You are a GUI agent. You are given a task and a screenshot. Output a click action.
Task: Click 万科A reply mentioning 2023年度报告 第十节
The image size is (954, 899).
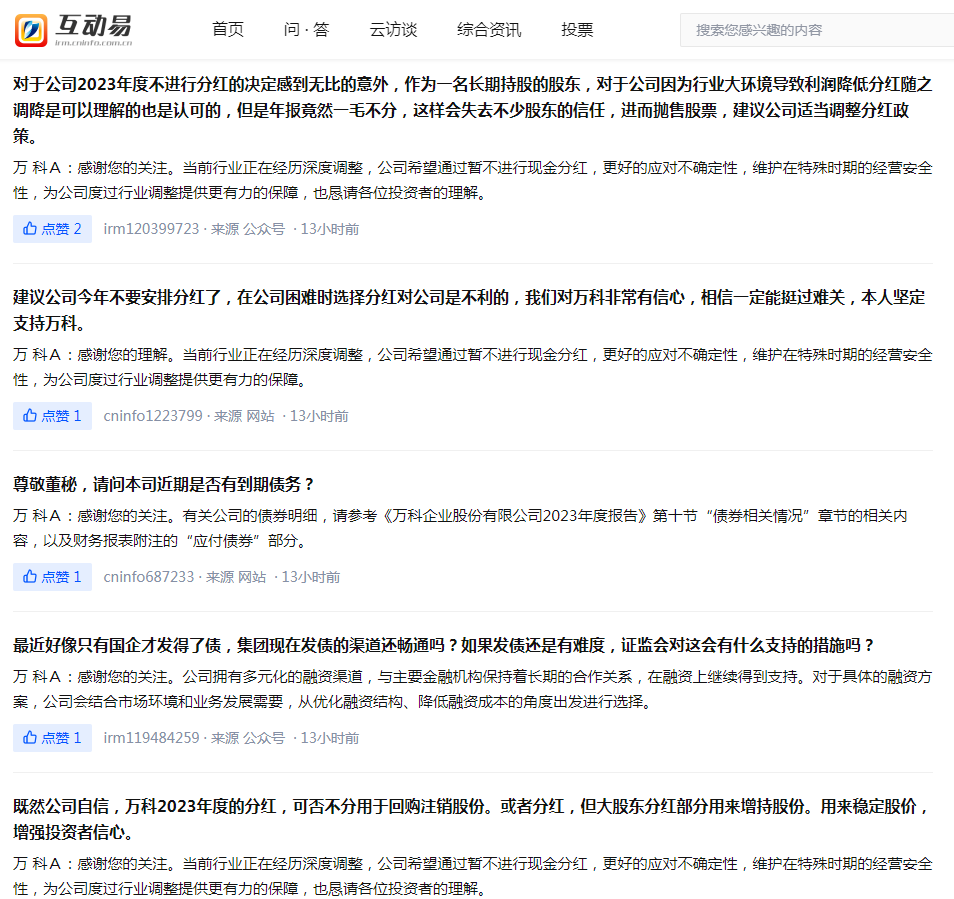tap(460, 528)
